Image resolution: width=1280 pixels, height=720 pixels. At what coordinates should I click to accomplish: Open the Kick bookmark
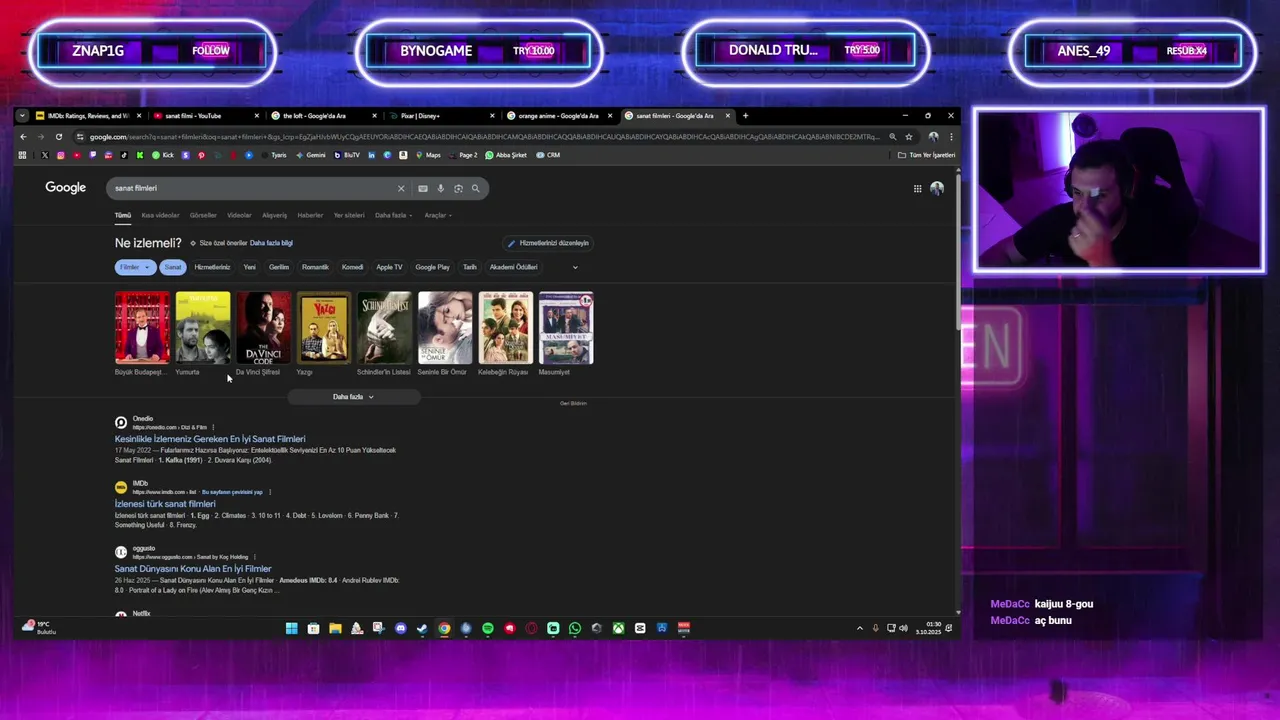click(x=163, y=155)
